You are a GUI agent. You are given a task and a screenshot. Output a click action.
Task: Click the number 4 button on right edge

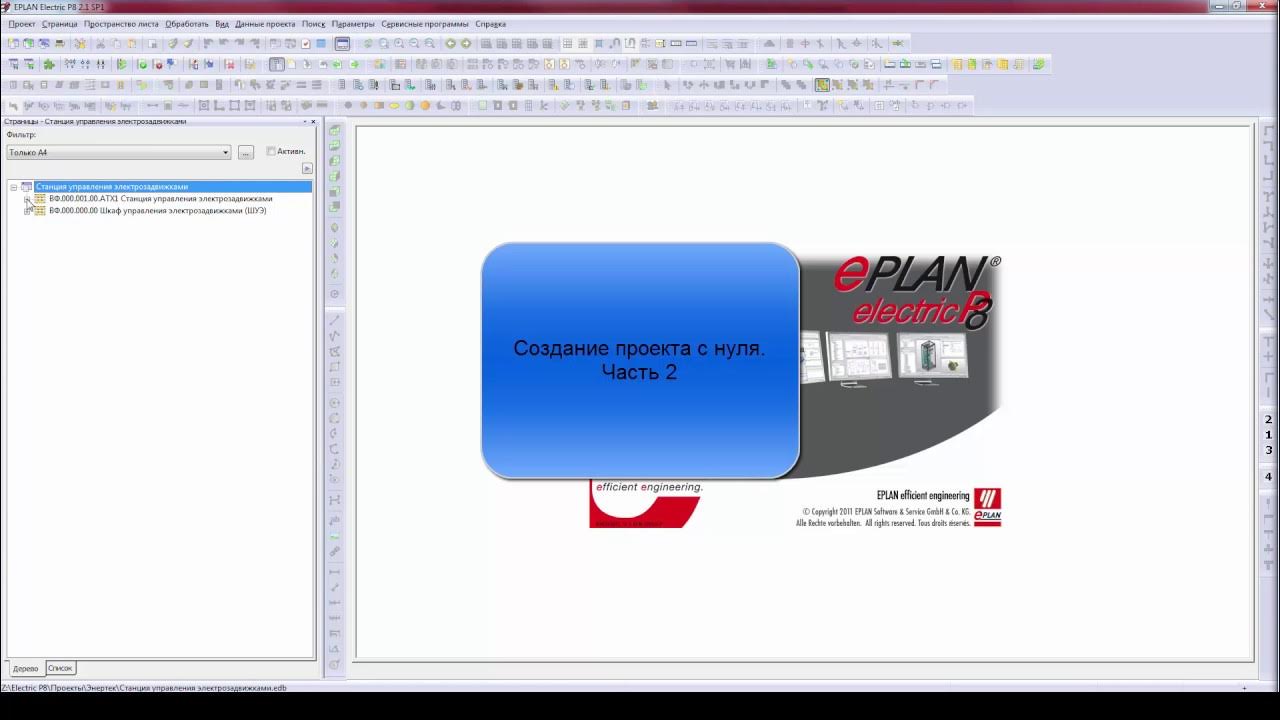(1269, 477)
